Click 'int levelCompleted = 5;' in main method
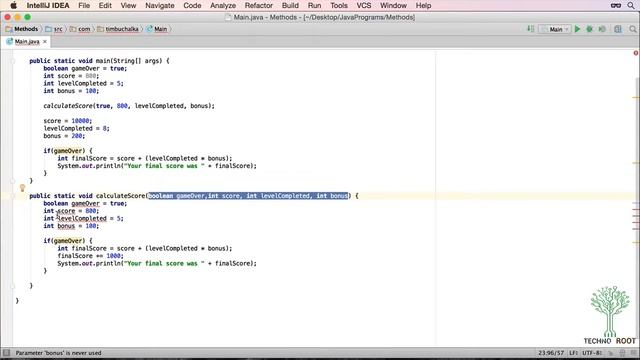The image size is (640, 360). [x=83, y=83]
